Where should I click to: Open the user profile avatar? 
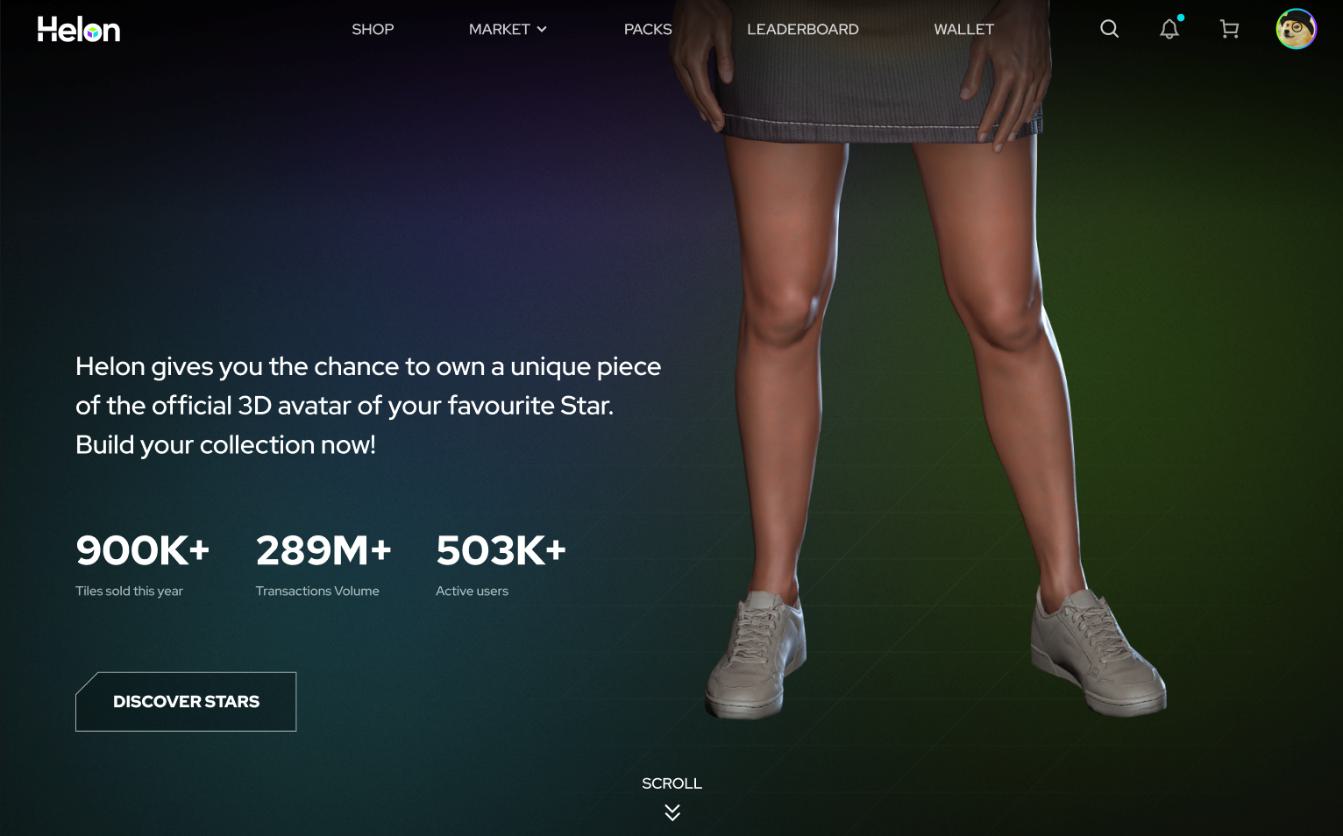click(x=1296, y=29)
